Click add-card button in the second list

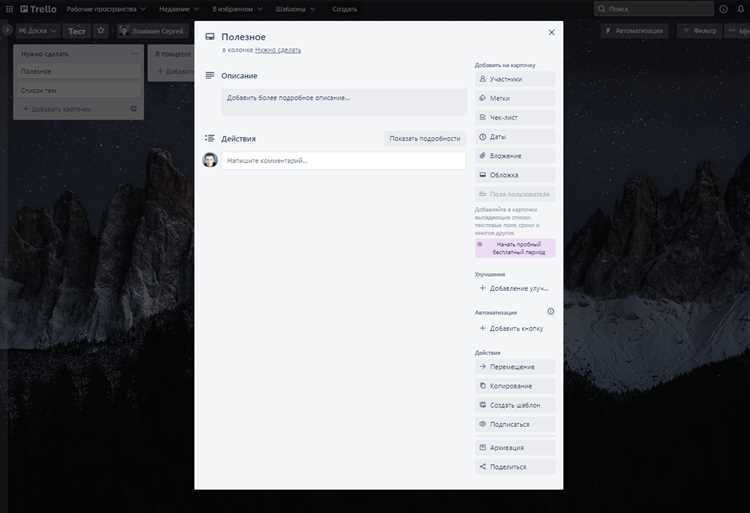pyautogui.click(x=175, y=71)
